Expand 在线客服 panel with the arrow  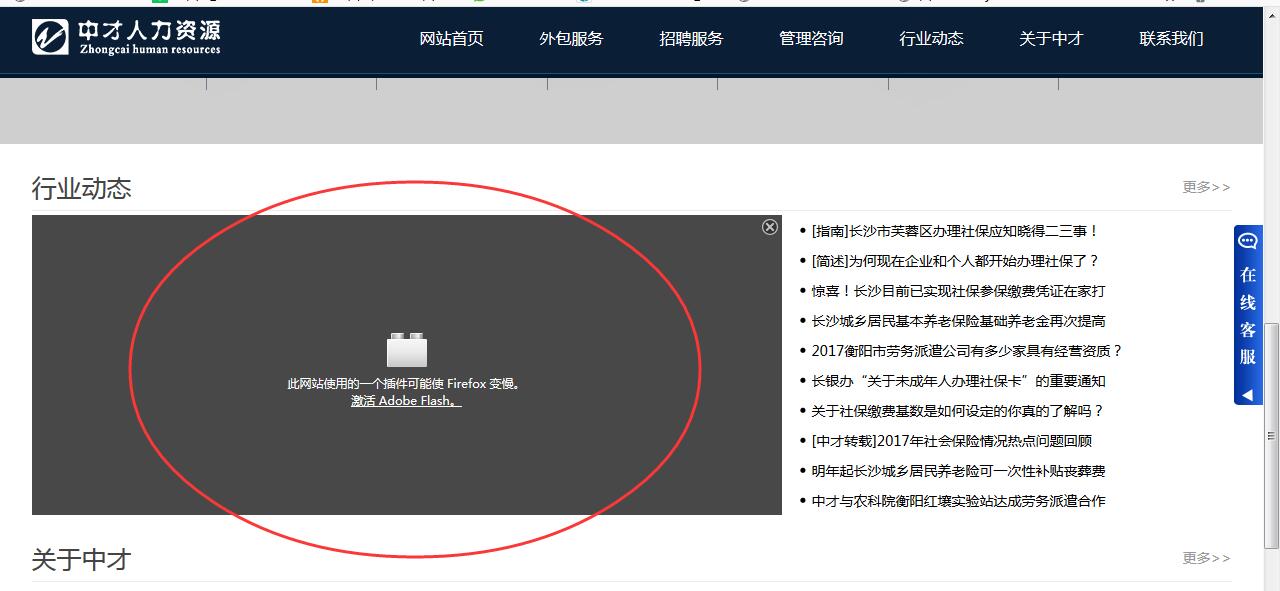tap(1247, 395)
